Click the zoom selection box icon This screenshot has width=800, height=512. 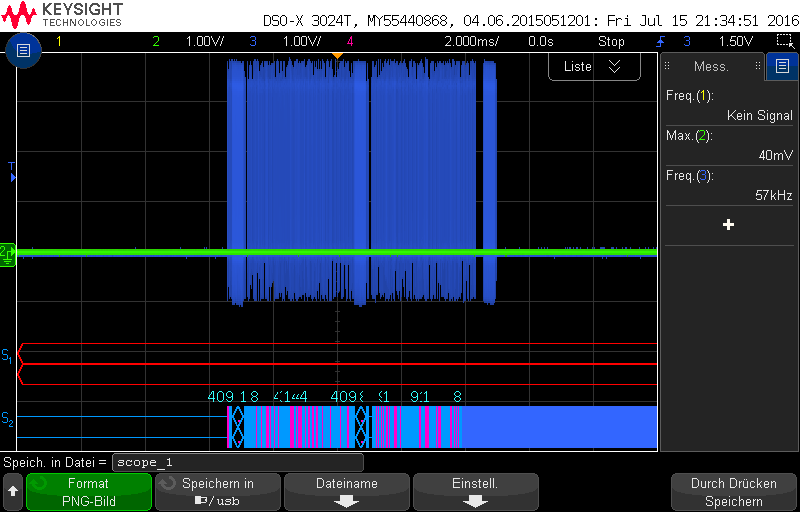click(x=784, y=41)
